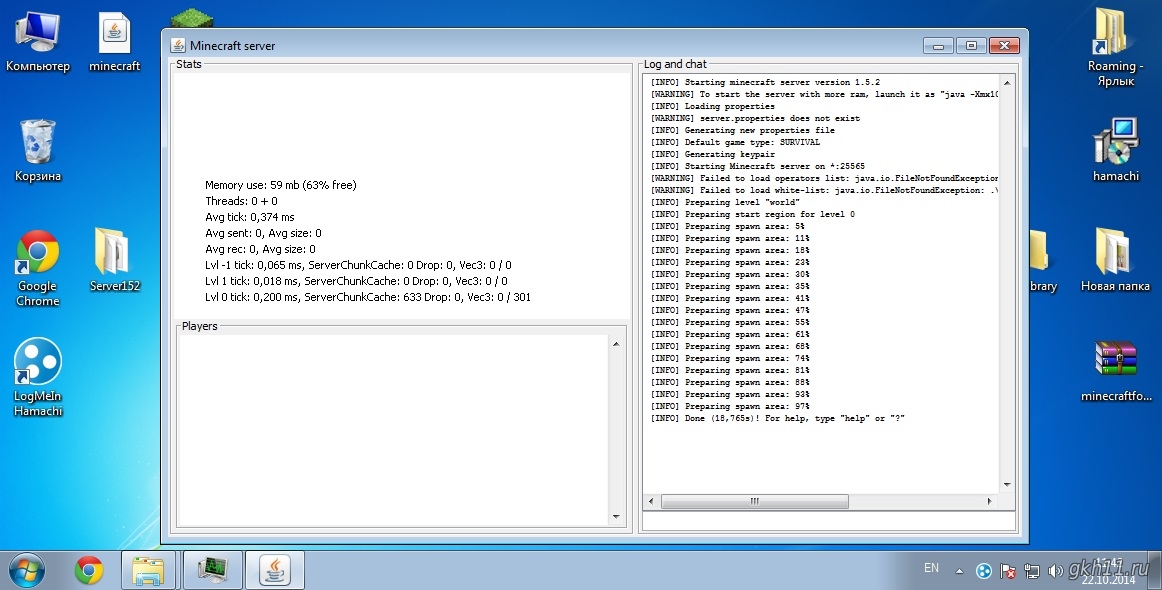This screenshot has width=1162, height=590.
Task: Focus the server command input field
Action: (829, 520)
